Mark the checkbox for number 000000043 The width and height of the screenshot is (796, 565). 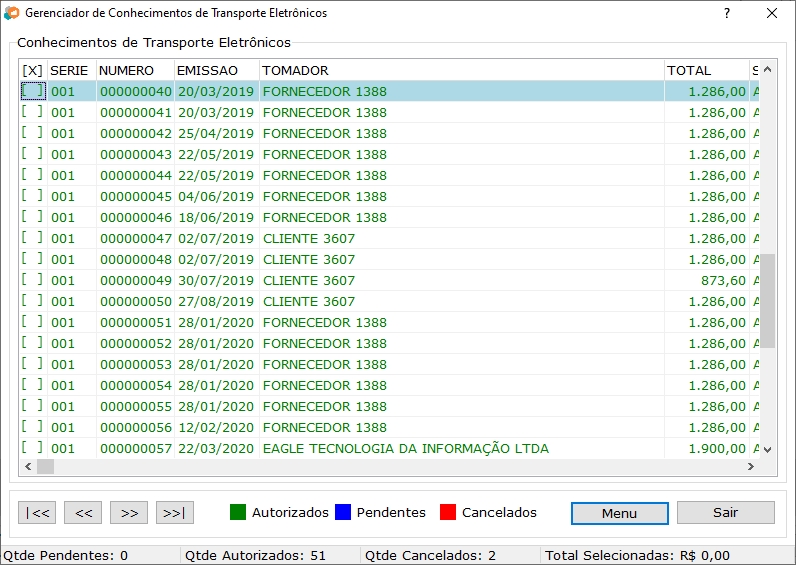pyautogui.click(x=33, y=154)
